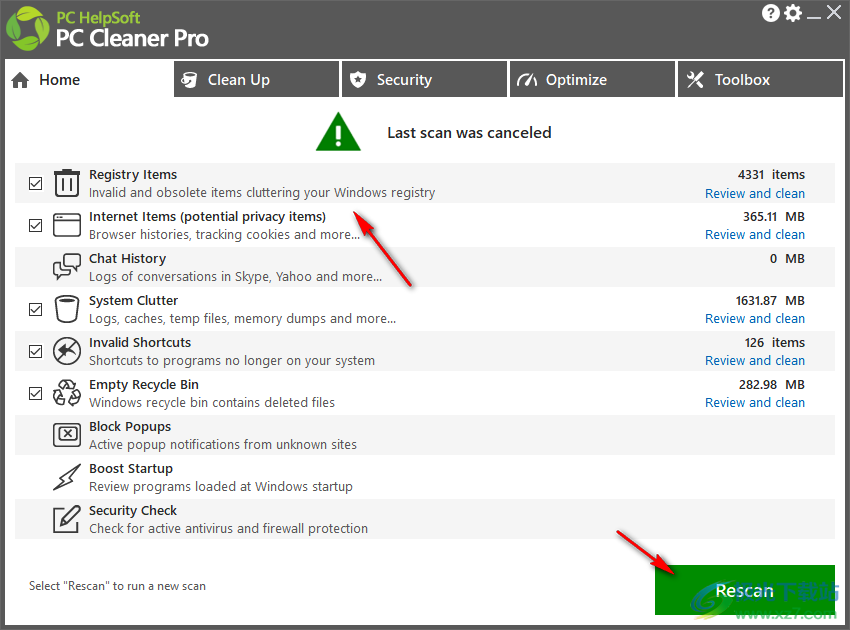
Task: Click the Security Check pencil icon
Action: tap(67, 519)
